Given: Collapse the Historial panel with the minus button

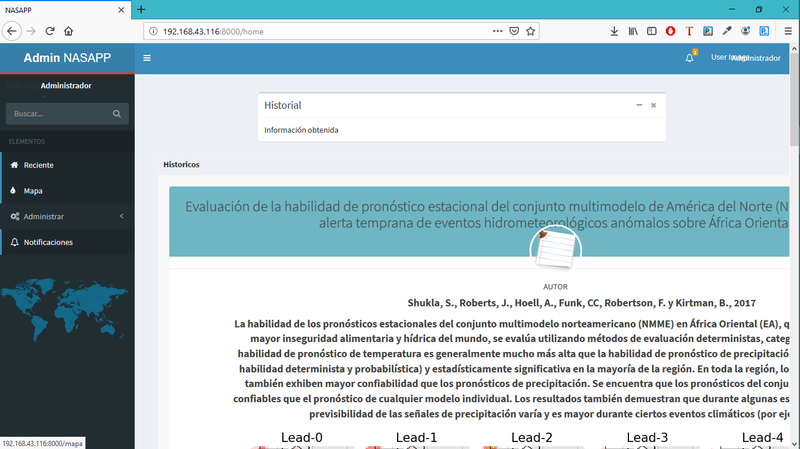Looking at the screenshot, I should coord(639,105).
